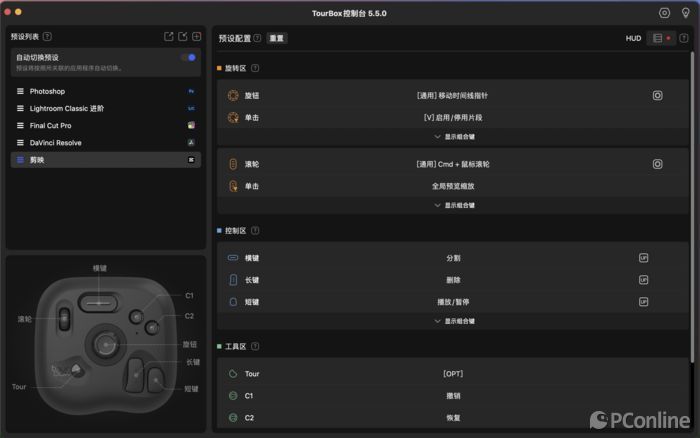The height and width of the screenshot is (438, 700).
Task: Click the export preset icon
Action: click(x=168, y=37)
